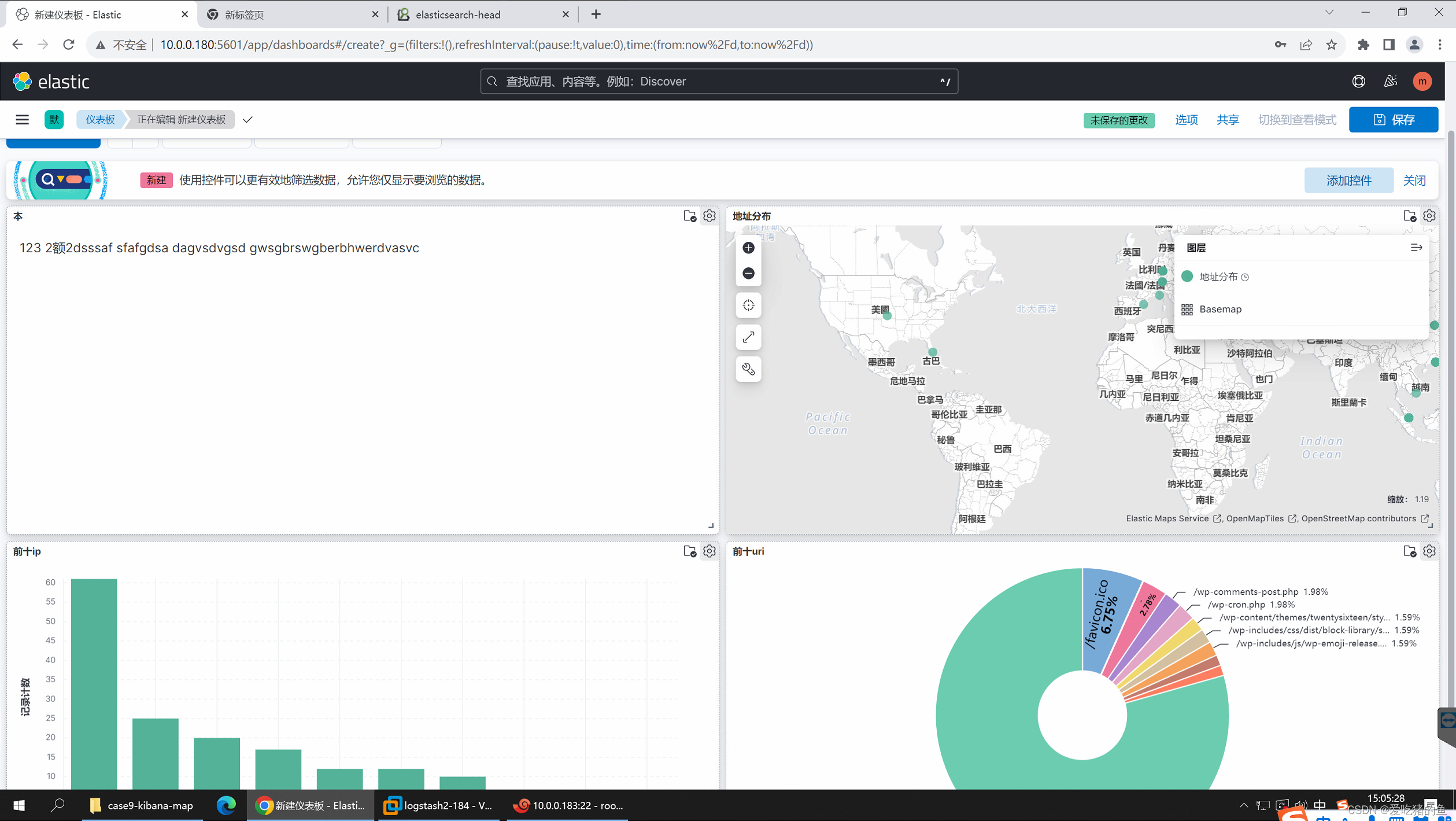Screen dimensions: 1456x821
Task: Open library icon for text panel
Action: pyautogui.click(x=689, y=216)
